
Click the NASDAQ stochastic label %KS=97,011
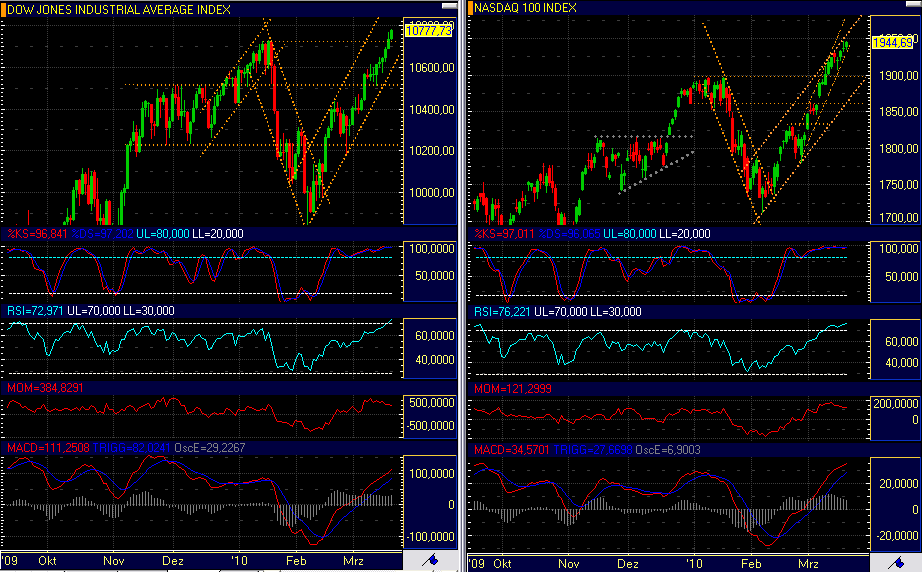tap(505, 234)
